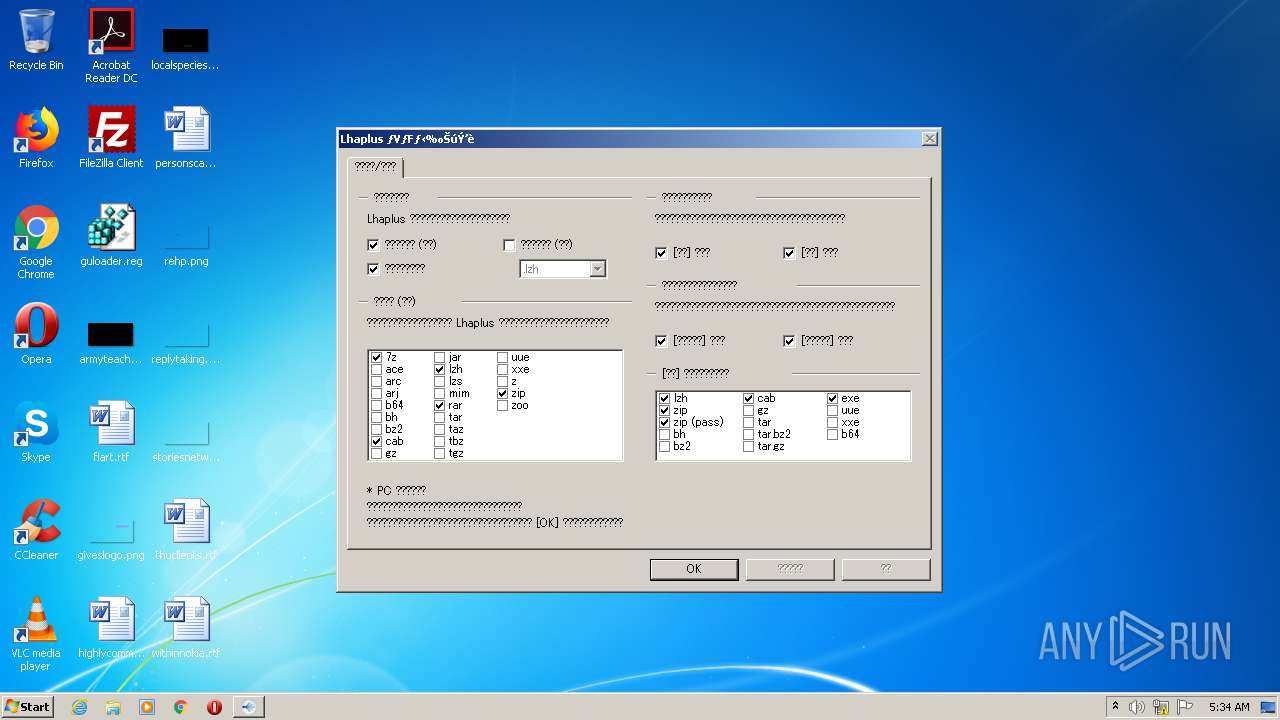Enable the uue compression format checkbox
The image size is (1280, 720).
click(833, 410)
